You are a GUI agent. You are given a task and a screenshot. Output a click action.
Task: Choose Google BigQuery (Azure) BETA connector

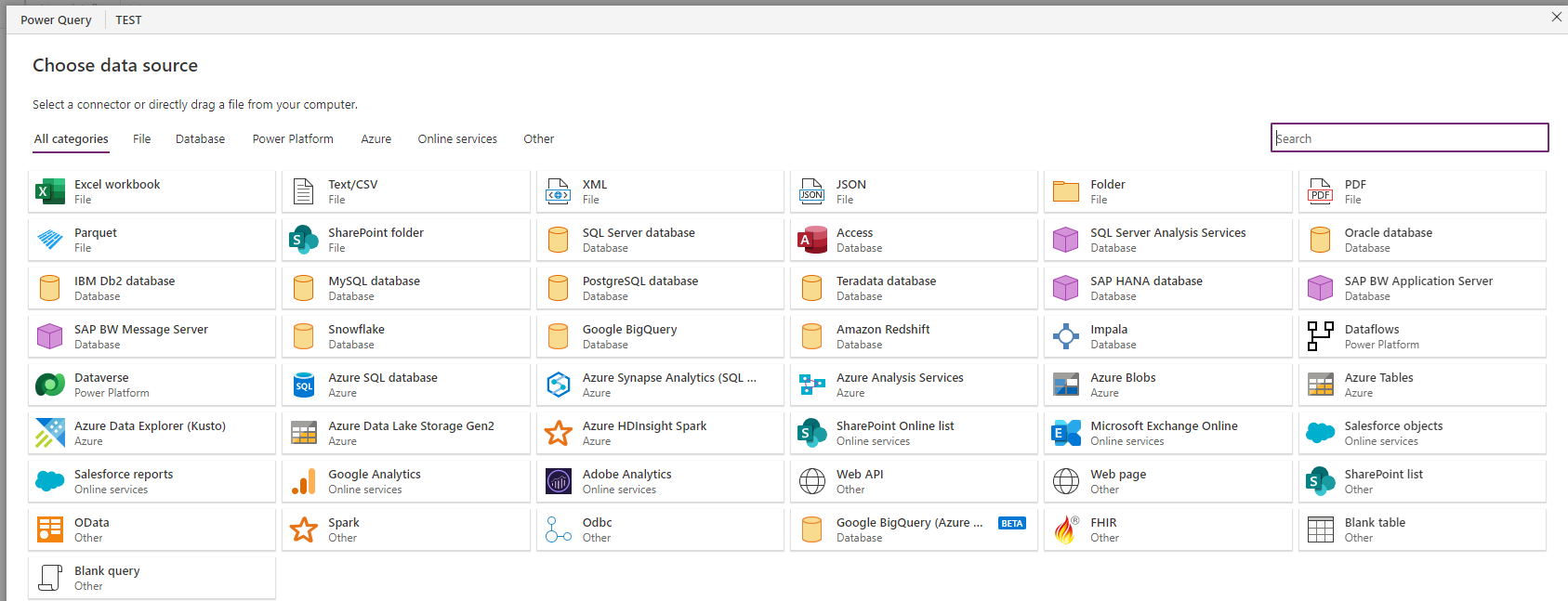(x=914, y=529)
